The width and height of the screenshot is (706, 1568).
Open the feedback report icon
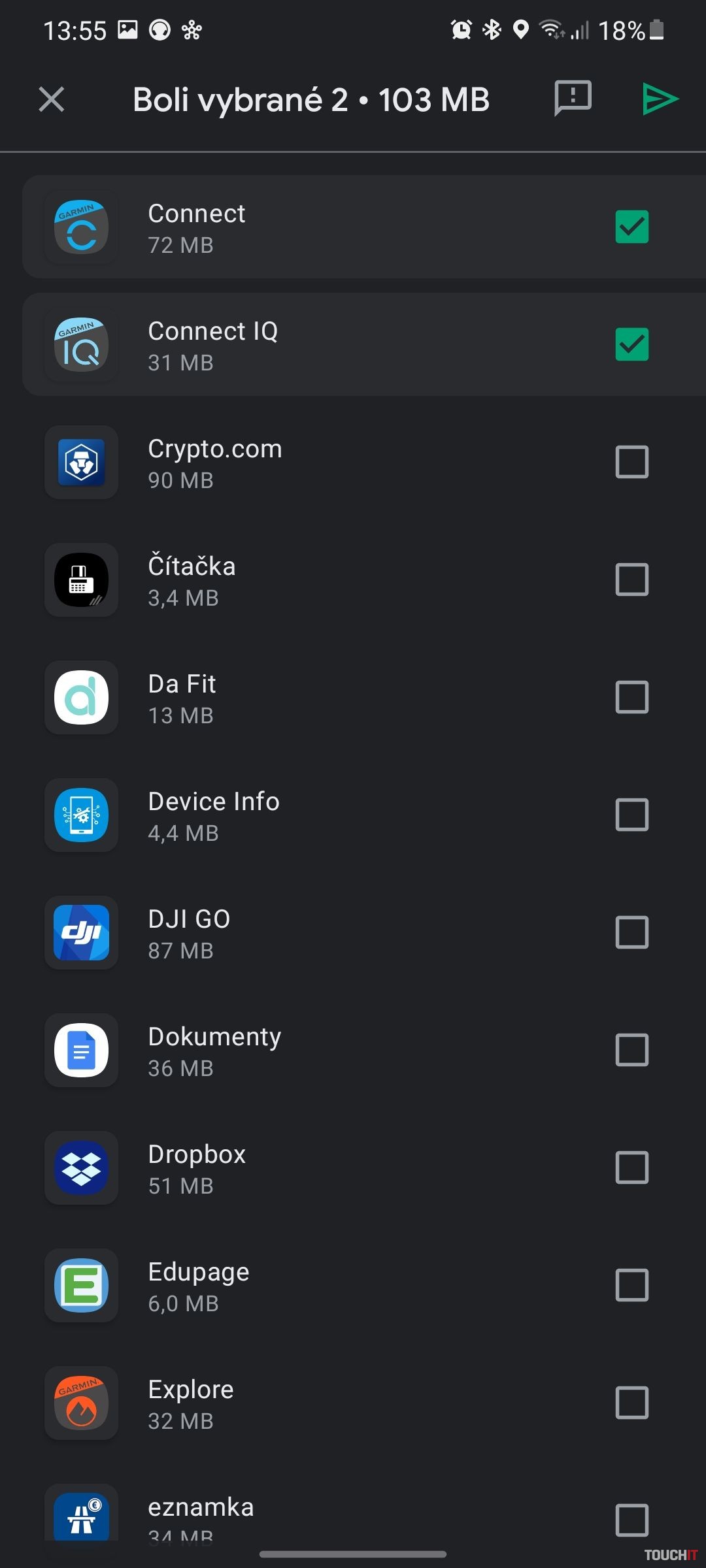pyautogui.click(x=573, y=99)
